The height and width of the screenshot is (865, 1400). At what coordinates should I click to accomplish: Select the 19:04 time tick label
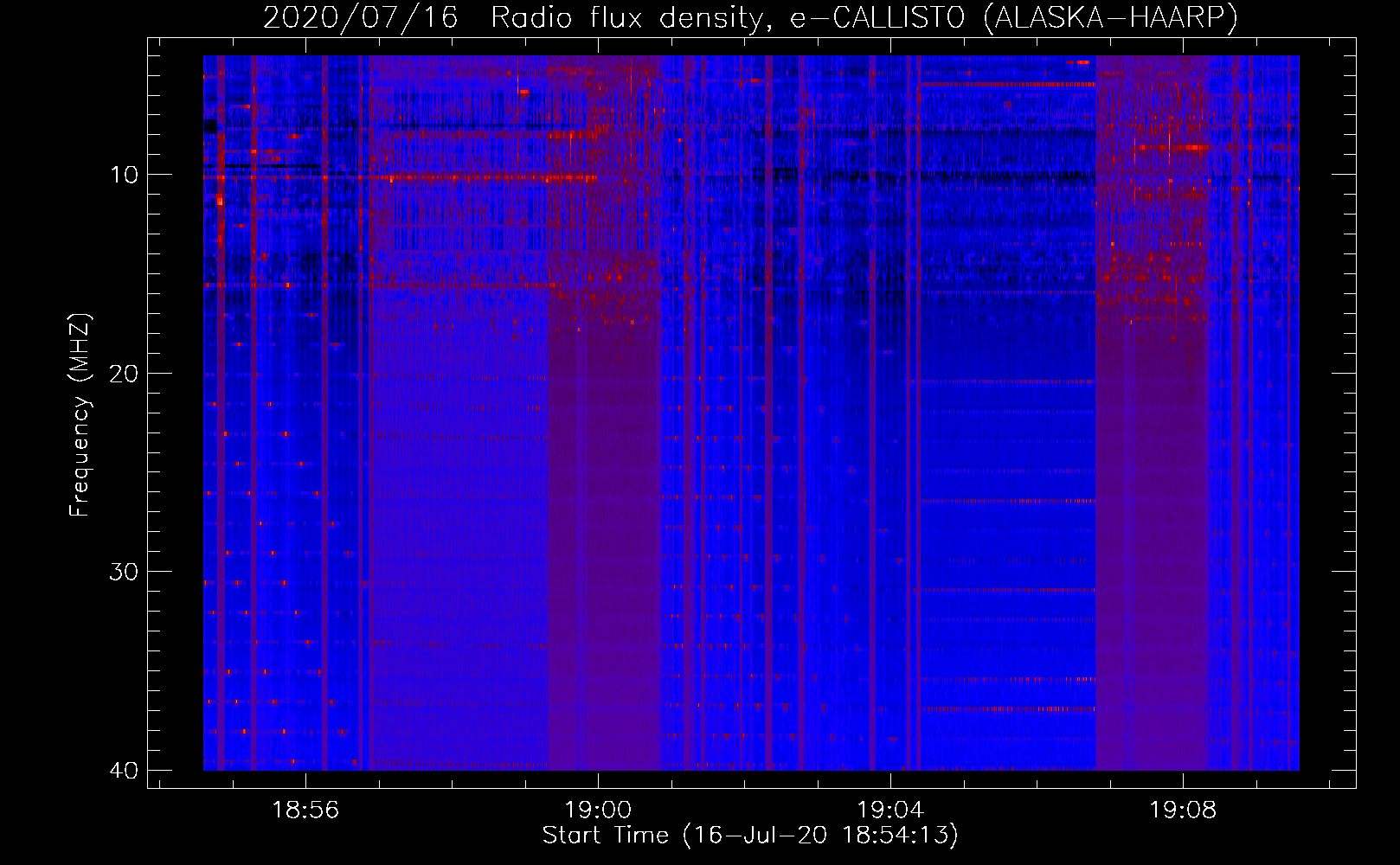pos(890,811)
